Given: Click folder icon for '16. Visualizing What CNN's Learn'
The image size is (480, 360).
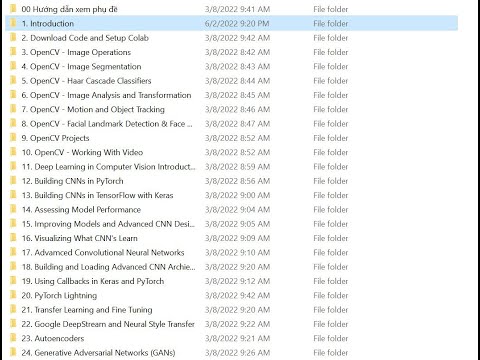Looking at the screenshot, I should (x=13, y=238).
